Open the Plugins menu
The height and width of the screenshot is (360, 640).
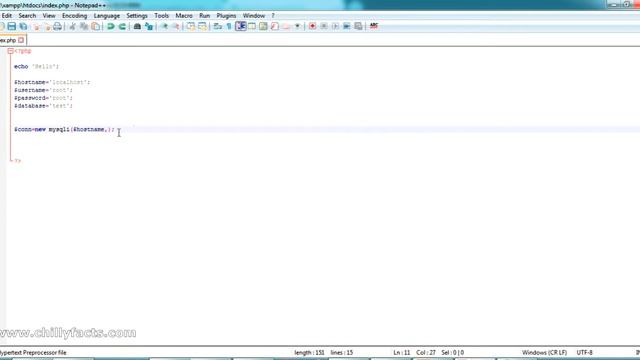pos(226,16)
